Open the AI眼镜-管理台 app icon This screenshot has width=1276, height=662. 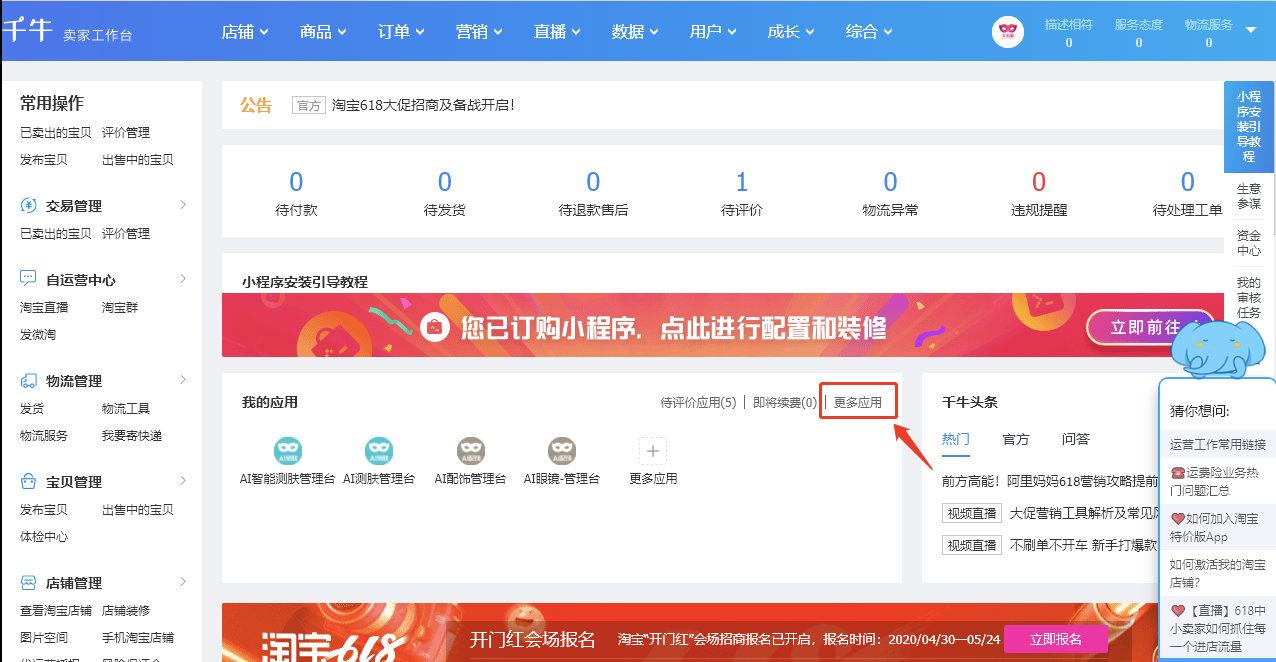click(561, 451)
